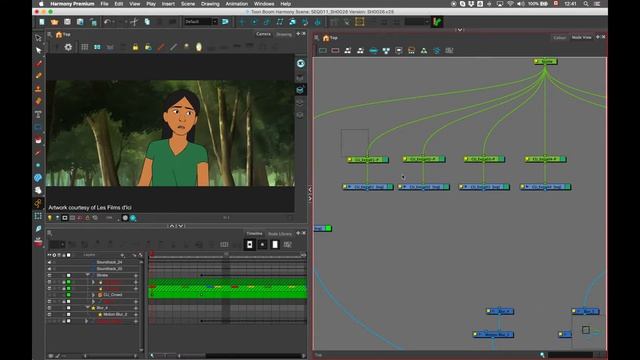The image size is (640, 360).
Task: Open the Top toolbar collapse chevron
Action: pos(460,30)
